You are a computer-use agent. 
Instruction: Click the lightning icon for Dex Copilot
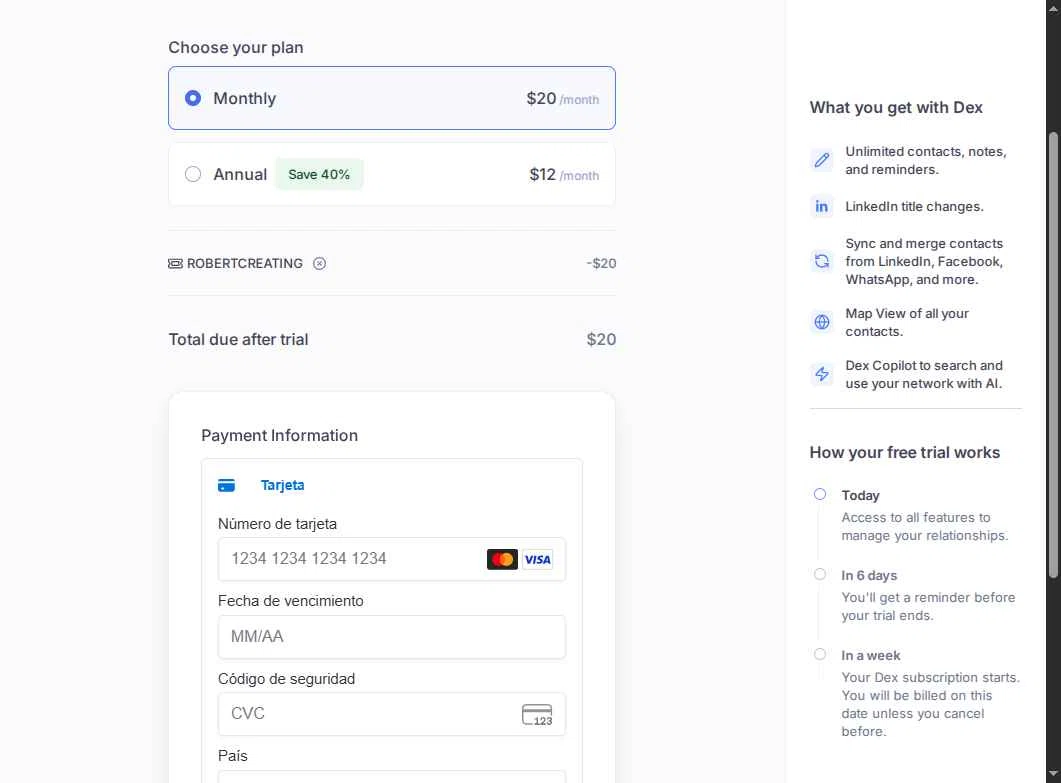(x=821, y=374)
